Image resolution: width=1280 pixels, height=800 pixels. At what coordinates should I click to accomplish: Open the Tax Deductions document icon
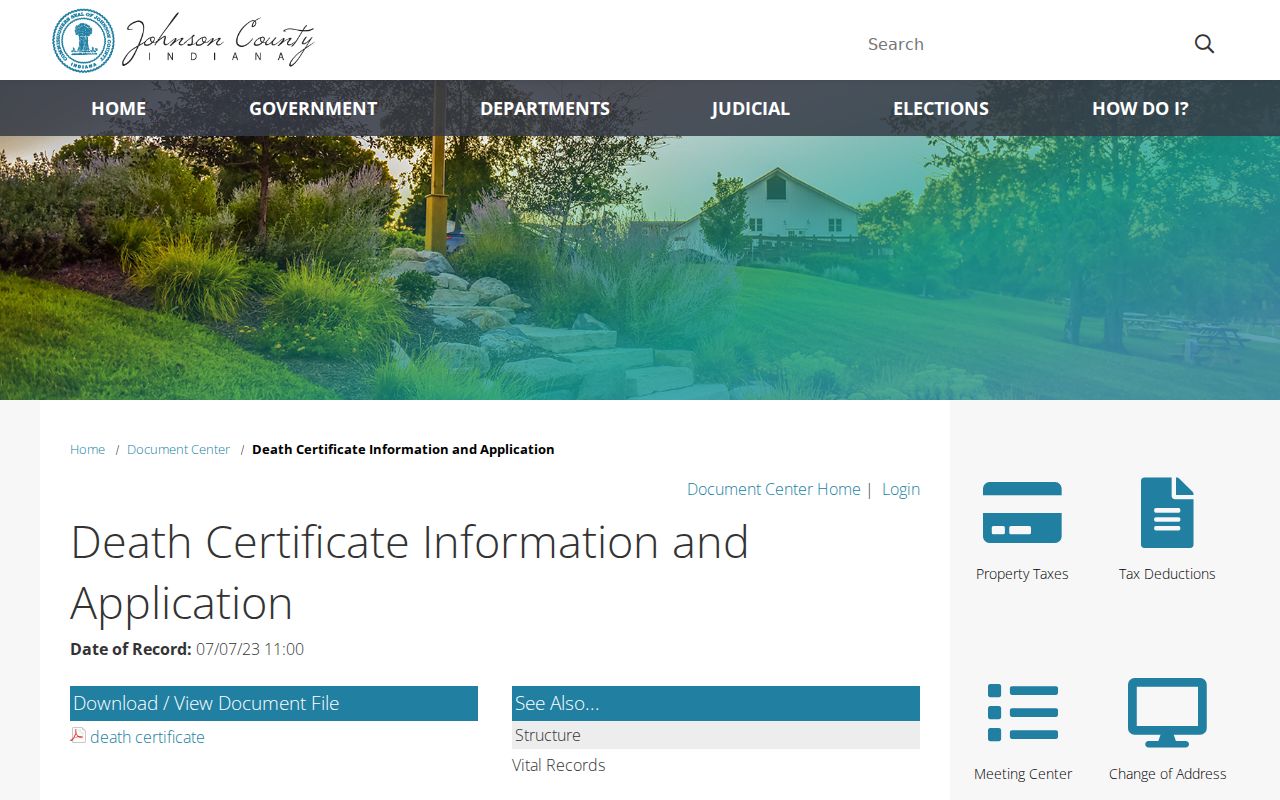pyautogui.click(x=1167, y=512)
